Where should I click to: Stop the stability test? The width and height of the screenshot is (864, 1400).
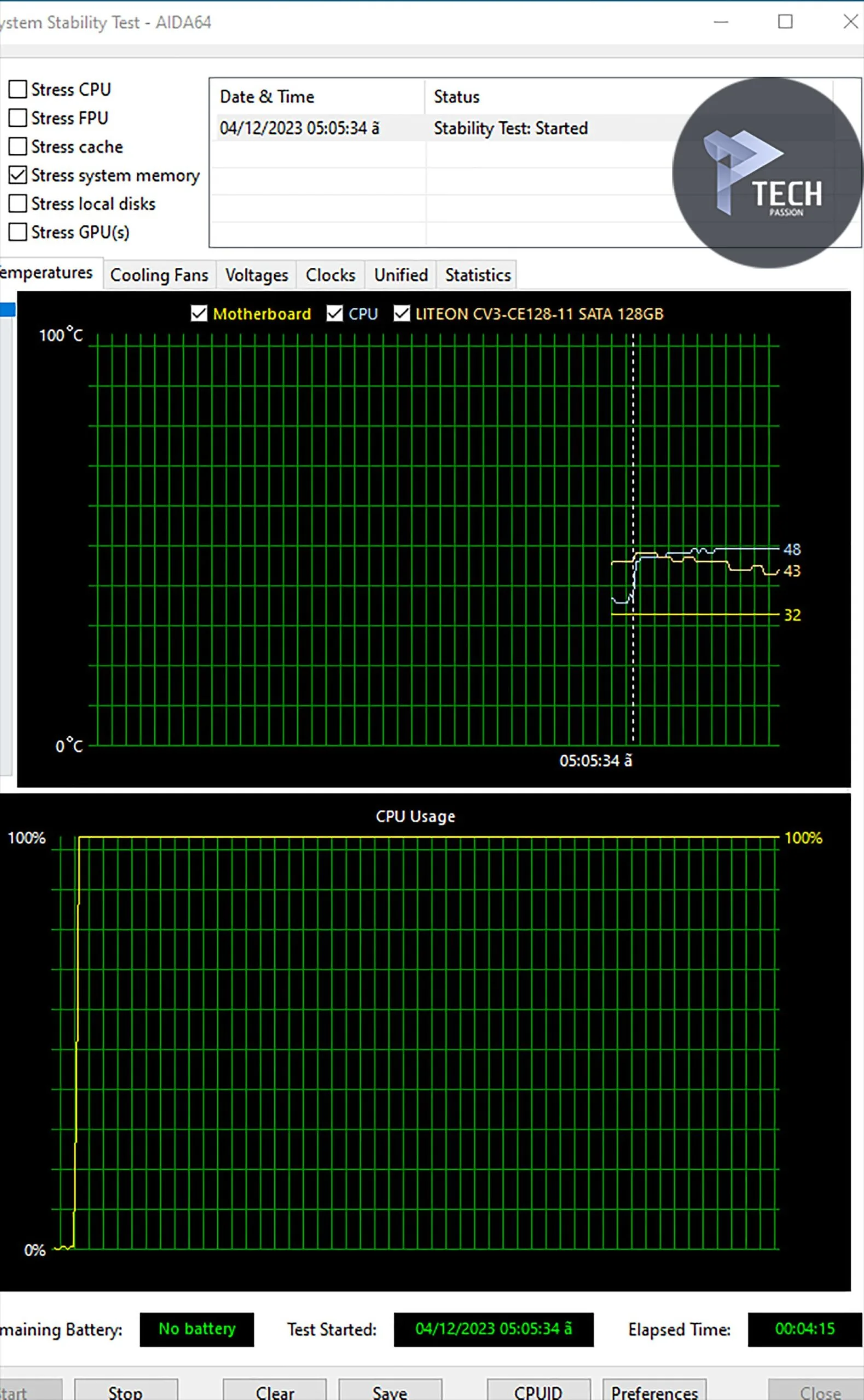tap(126, 1390)
